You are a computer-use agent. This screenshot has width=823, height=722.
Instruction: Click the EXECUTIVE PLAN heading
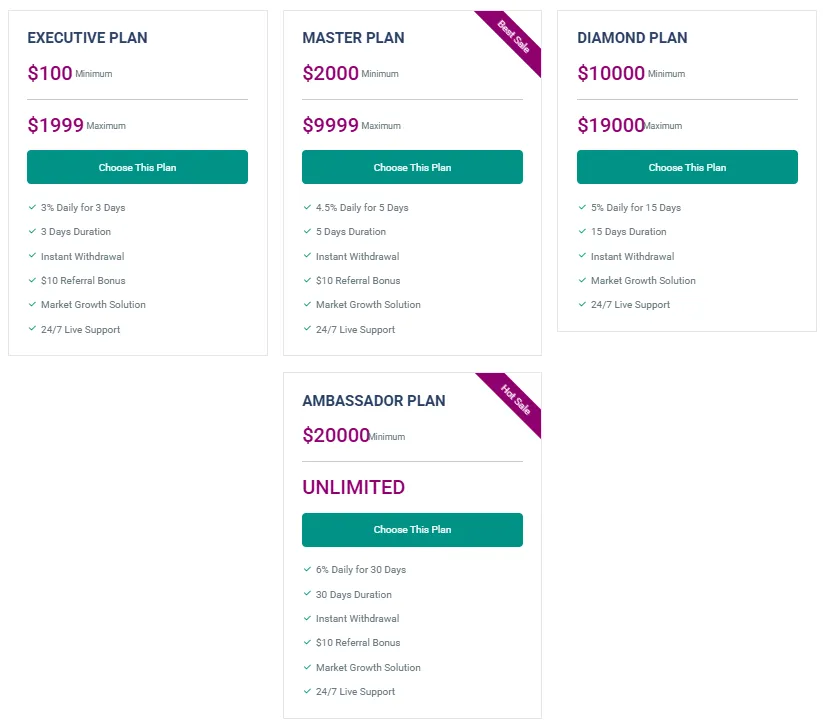tap(87, 38)
